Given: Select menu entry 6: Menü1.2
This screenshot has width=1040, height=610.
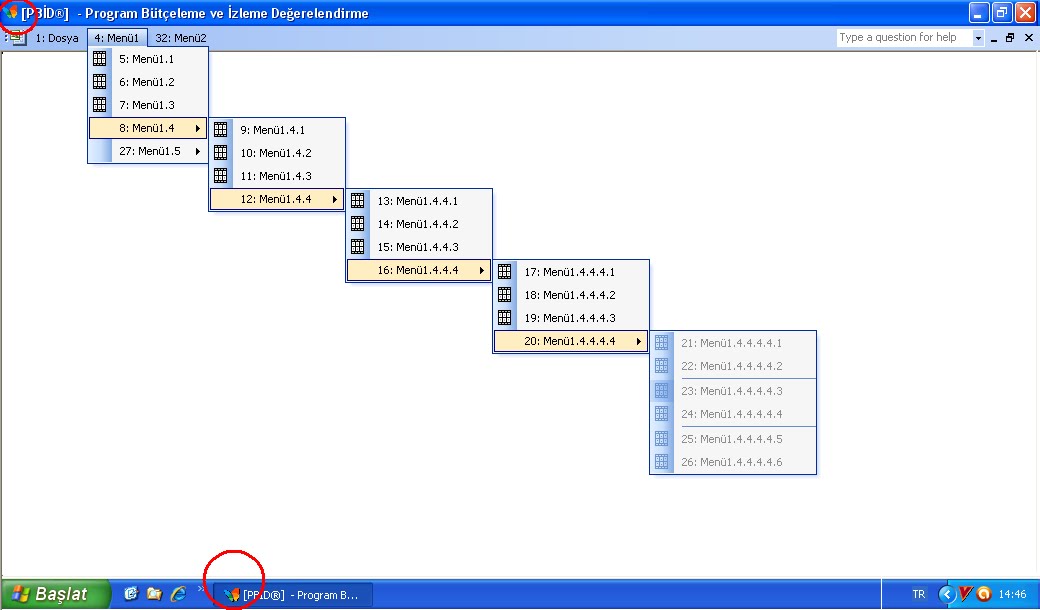Looking at the screenshot, I should (x=148, y=82).
